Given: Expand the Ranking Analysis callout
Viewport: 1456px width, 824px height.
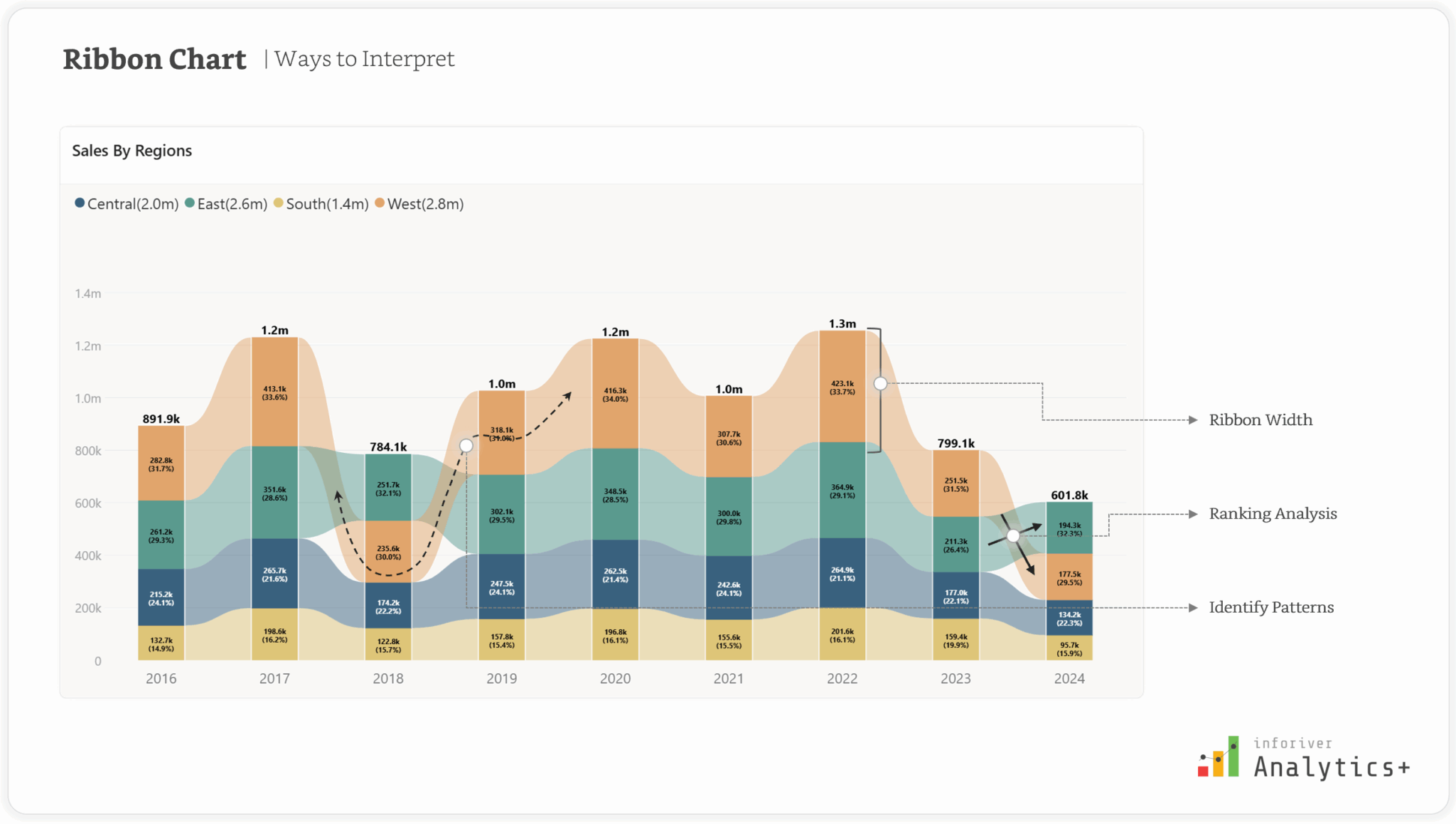Looking at the screenshot, I should 1273,513.
